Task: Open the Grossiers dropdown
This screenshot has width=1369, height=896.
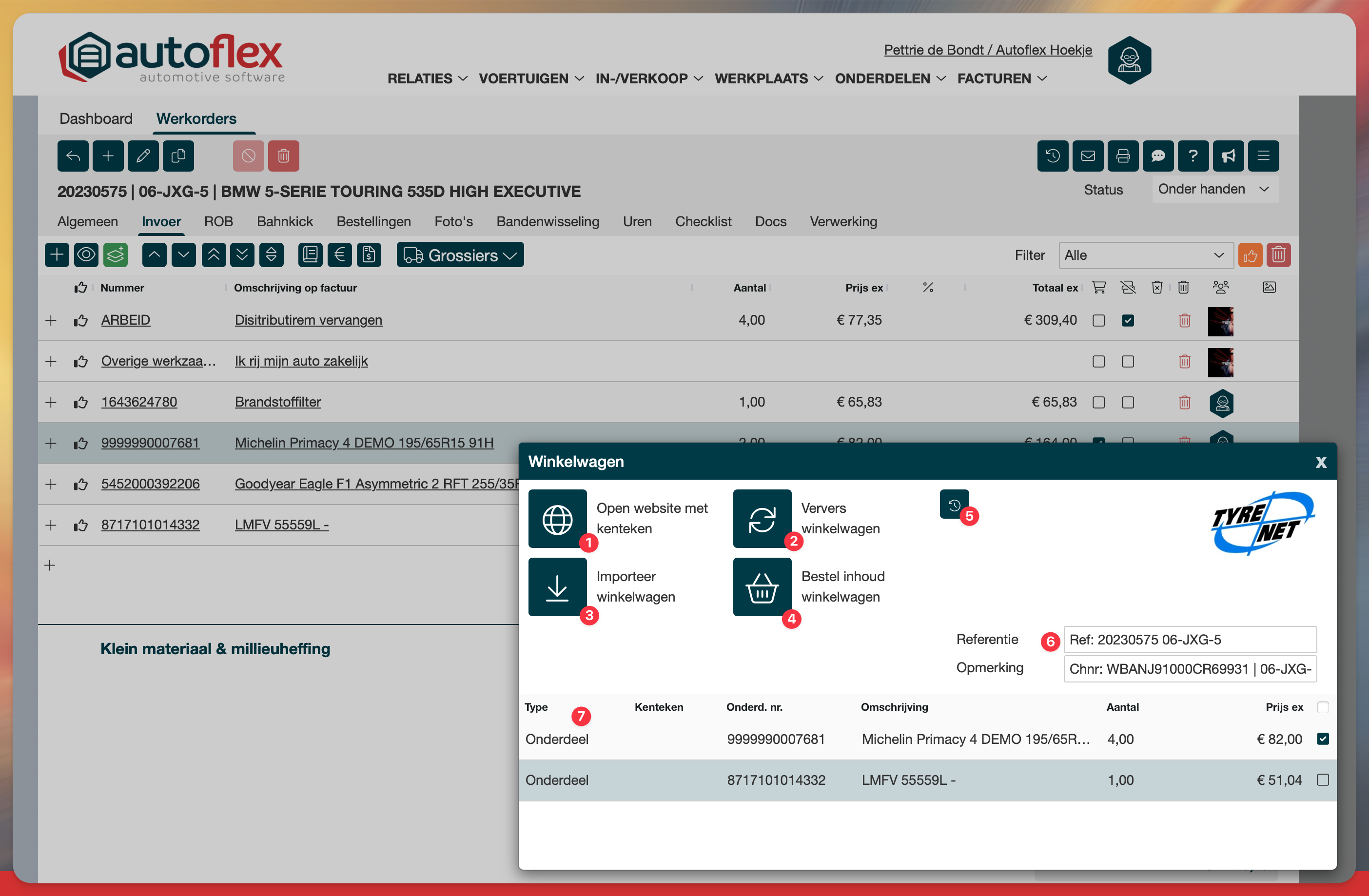Action: (460, 255)
